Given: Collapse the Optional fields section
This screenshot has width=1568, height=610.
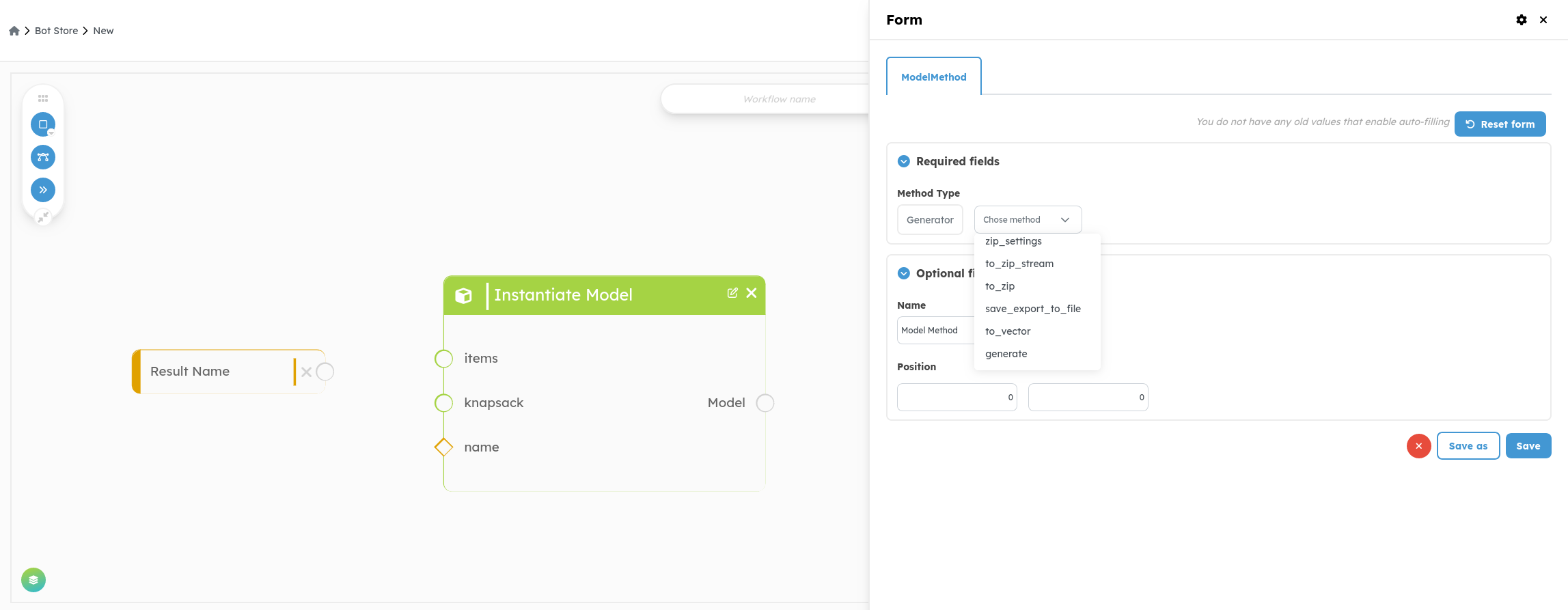Looking at the screenshot, I should click(904, 273).
